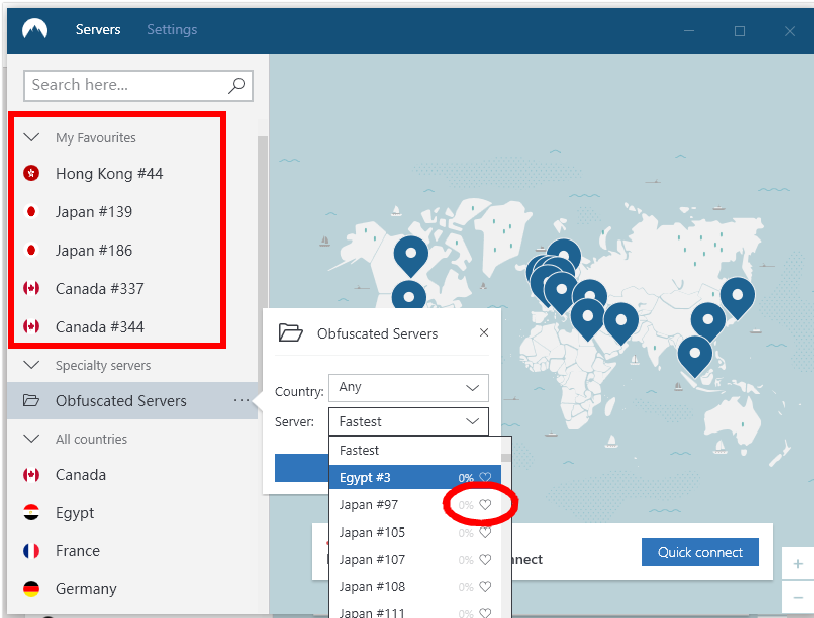Screen dimensions: 814x618
Task: Click the Obfuscated Servers folder icon in sidebar
Action: (31, 401)
